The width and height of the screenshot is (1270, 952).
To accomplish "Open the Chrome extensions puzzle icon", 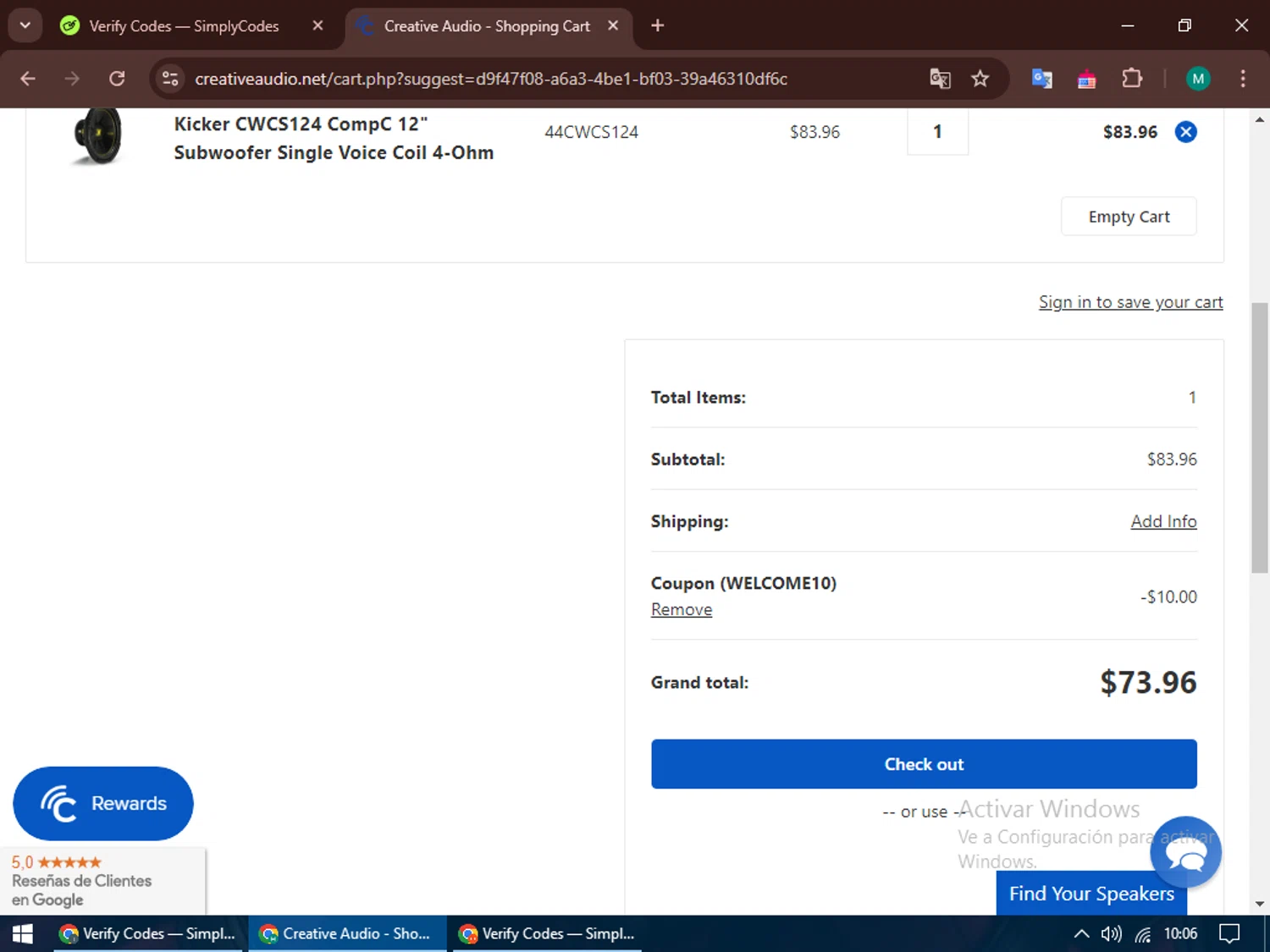I will pos(1132,79).
